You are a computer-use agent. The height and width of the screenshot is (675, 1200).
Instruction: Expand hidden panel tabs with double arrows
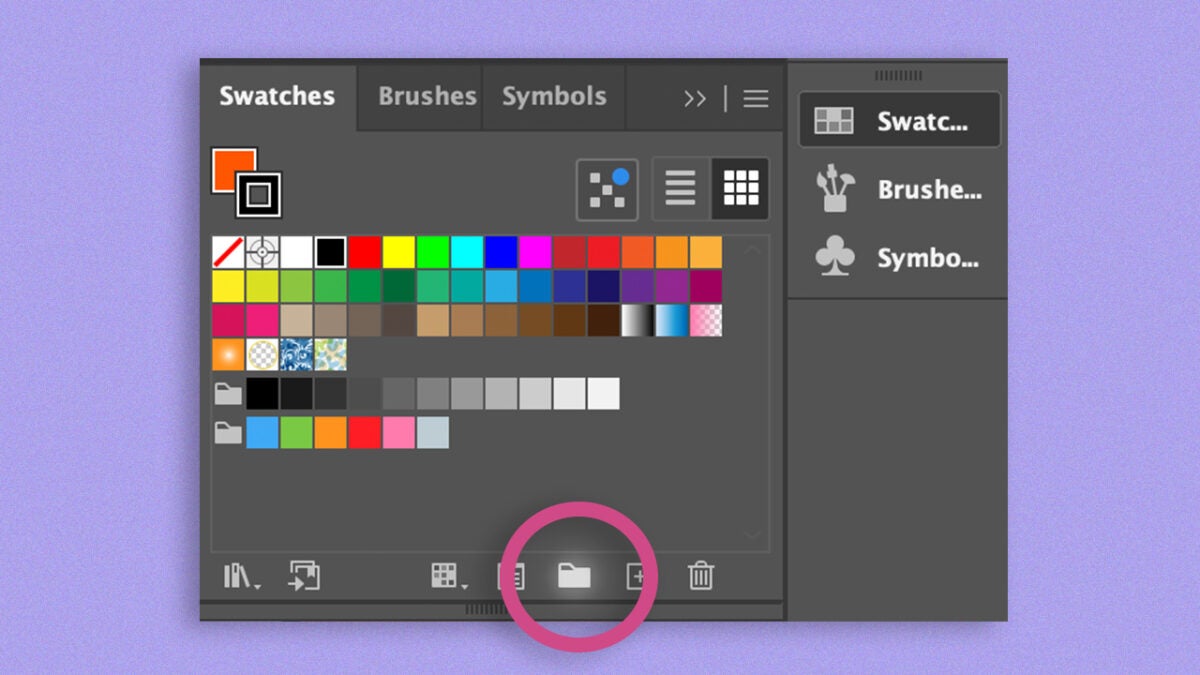pyautogui.click(x=694, y=98)
